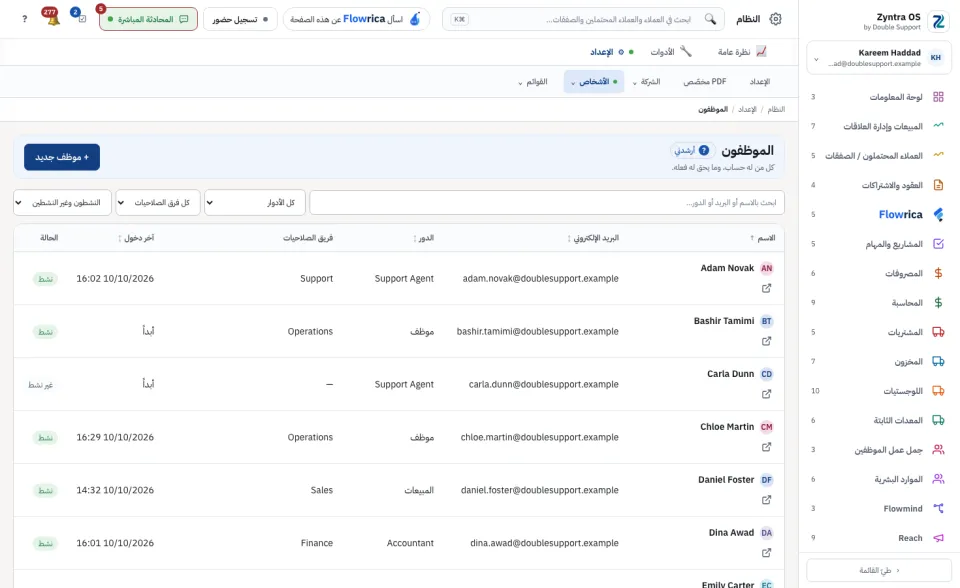
Task: Click the موظف جديد button
Action: click(x=62, y=157)
